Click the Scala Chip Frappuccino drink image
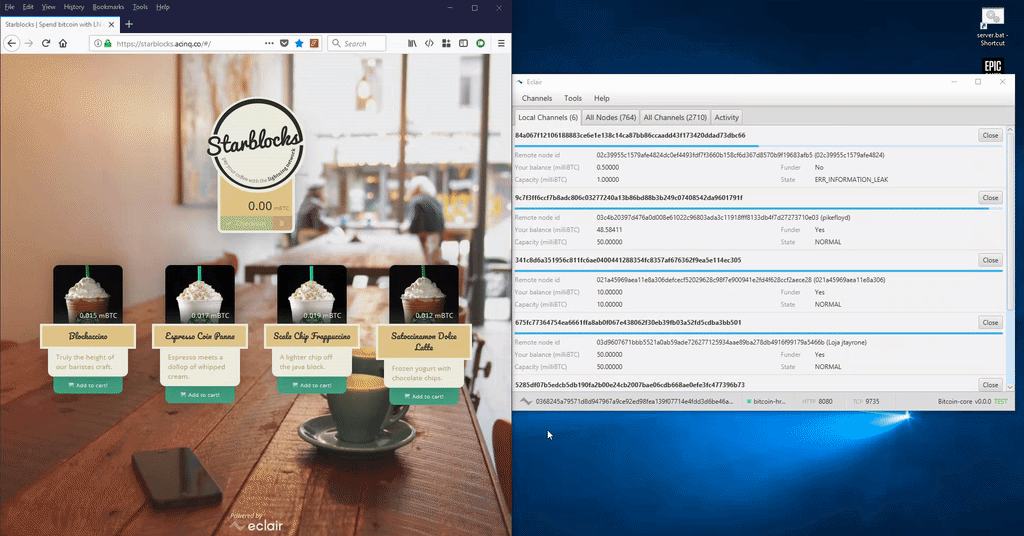 312,294
